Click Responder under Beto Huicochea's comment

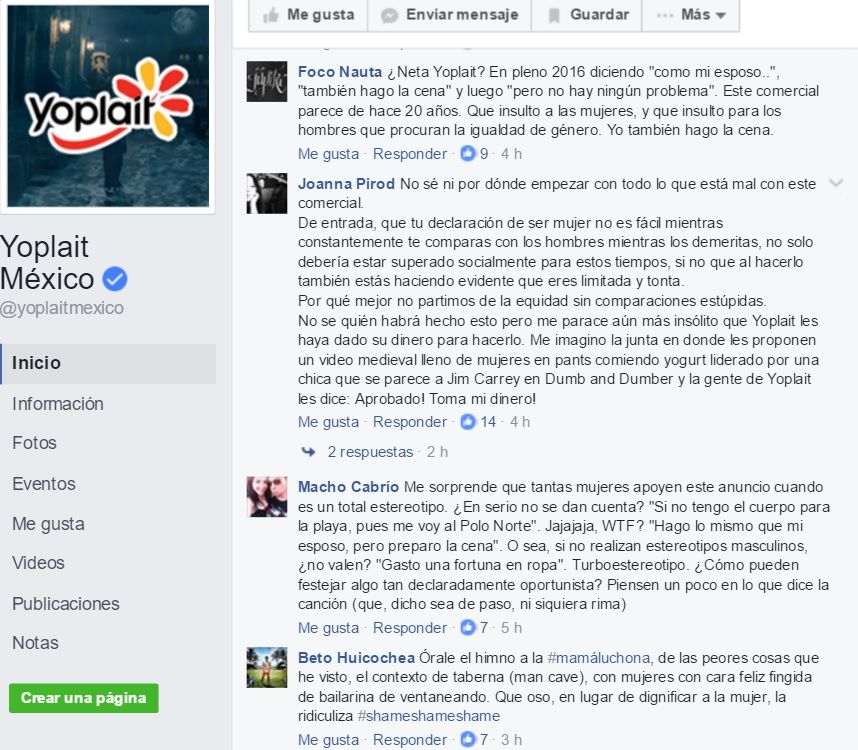point(410,740)
